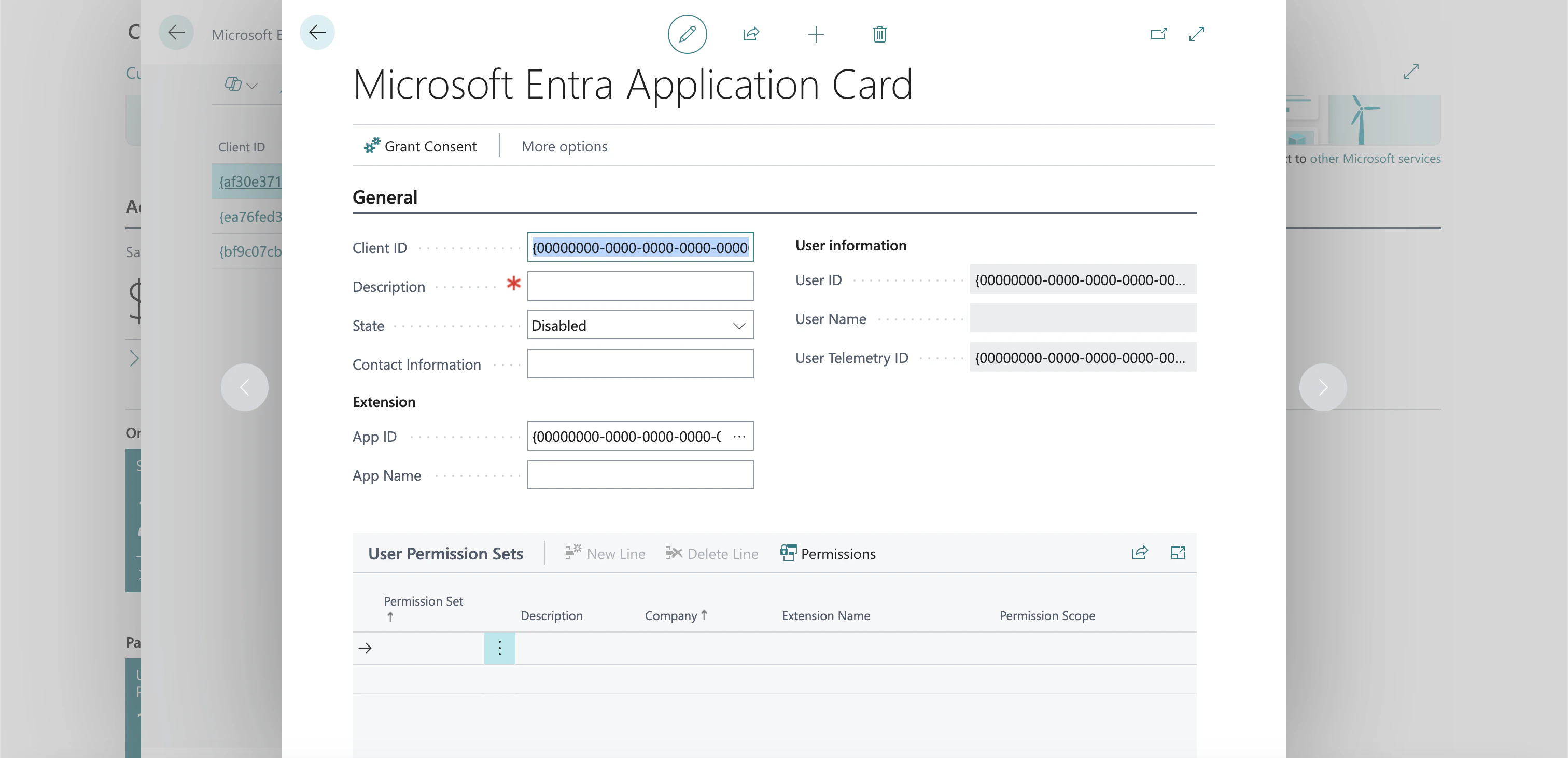Viewport: 1568px width, 758px height.
Task: Click the share icon in the top toolbar
Action: [751, 34]
